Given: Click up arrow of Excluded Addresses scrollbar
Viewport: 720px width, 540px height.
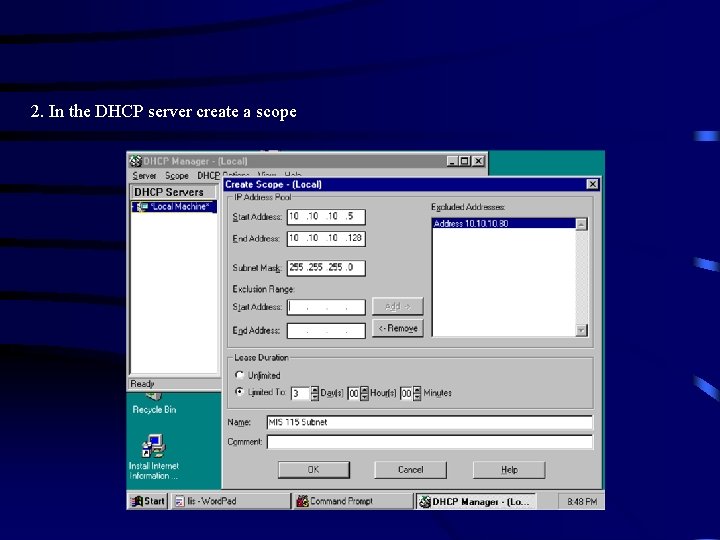Looking at the screenshot, I should click(581, 225).
